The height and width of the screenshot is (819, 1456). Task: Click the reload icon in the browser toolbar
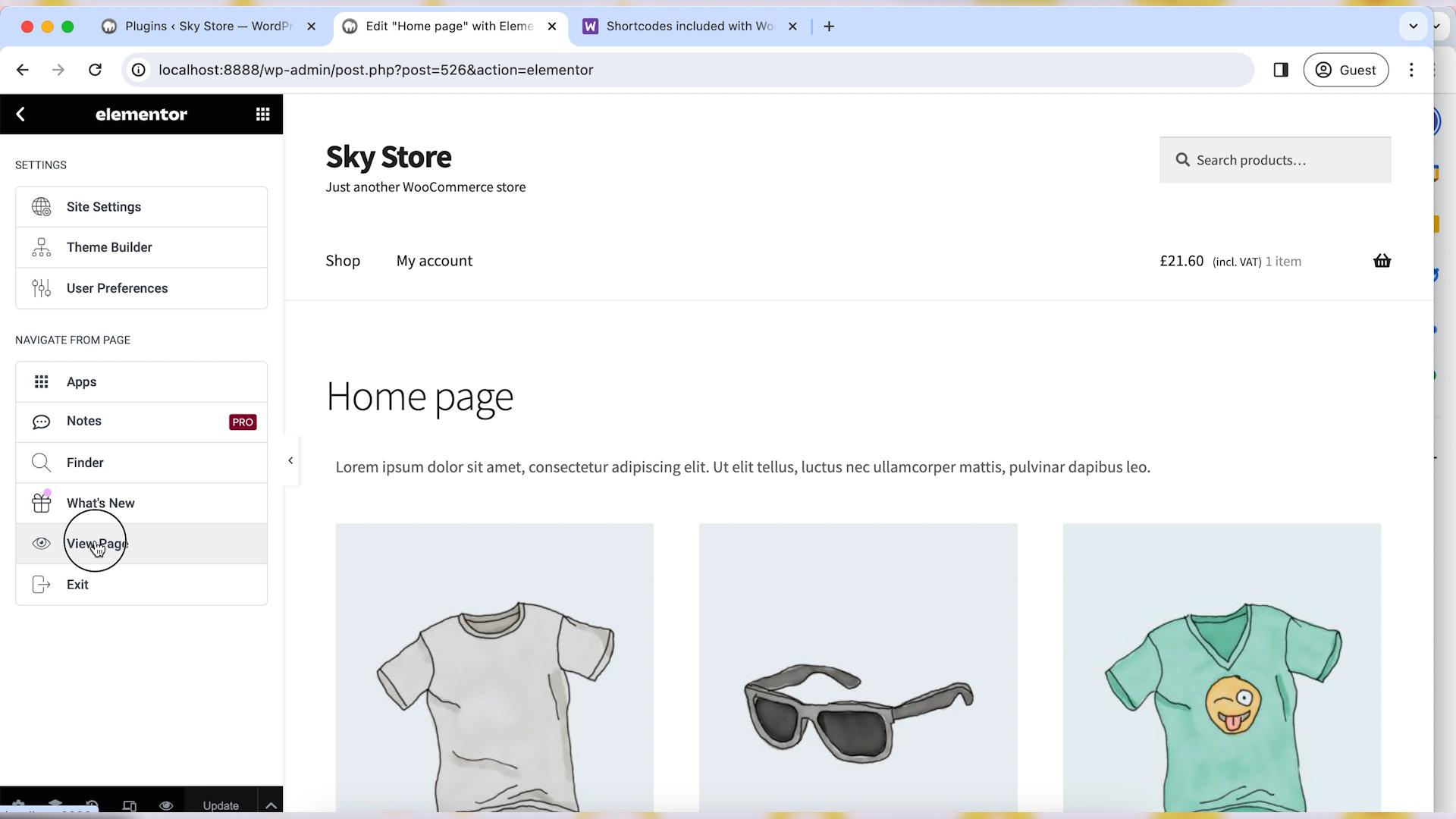96,70
